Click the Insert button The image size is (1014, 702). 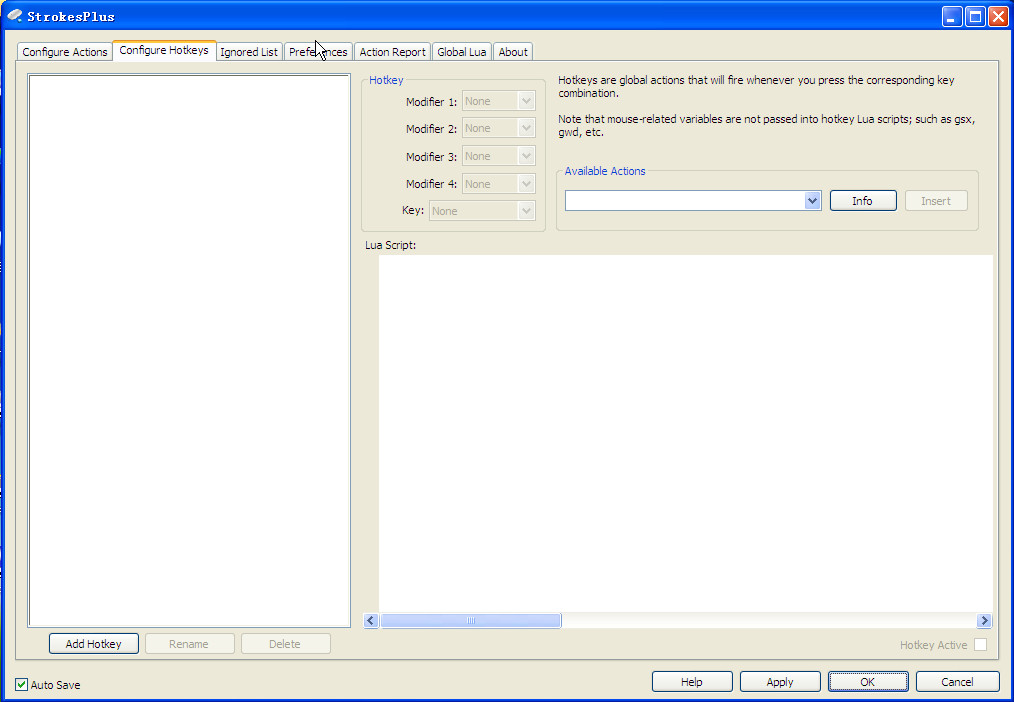click(936, 200)
